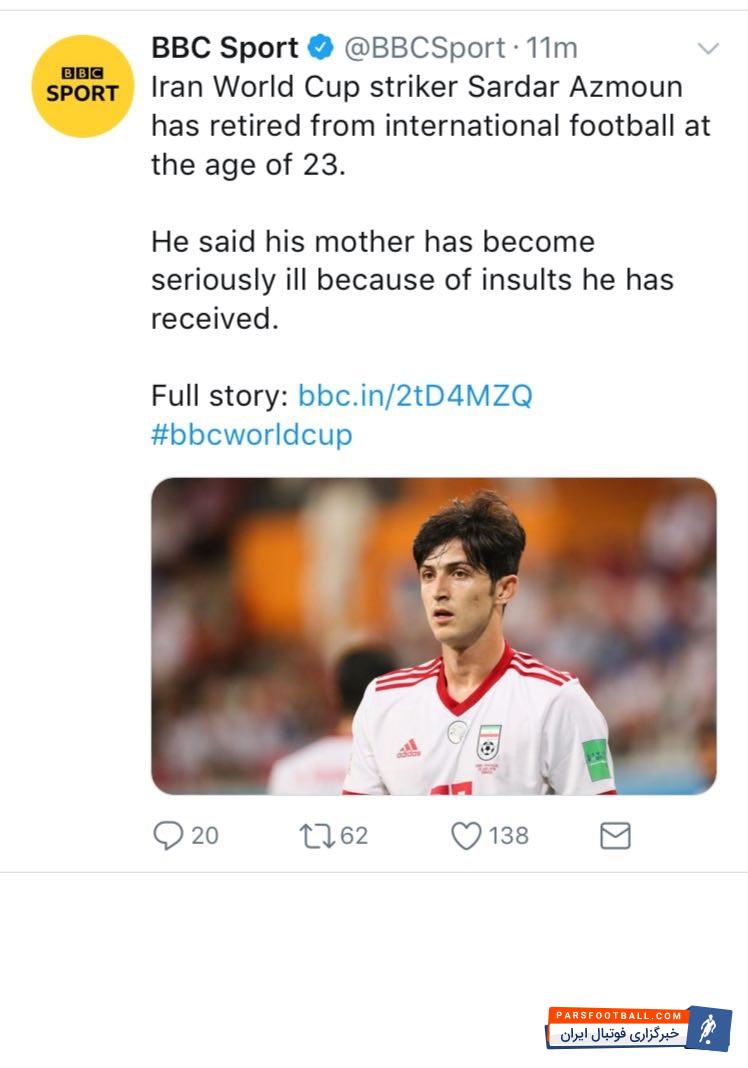The height and width of the screenshot is (1068, 748).
Task: Click the footballer icon in Parsfootball watermark
Action: (711, 1028)
